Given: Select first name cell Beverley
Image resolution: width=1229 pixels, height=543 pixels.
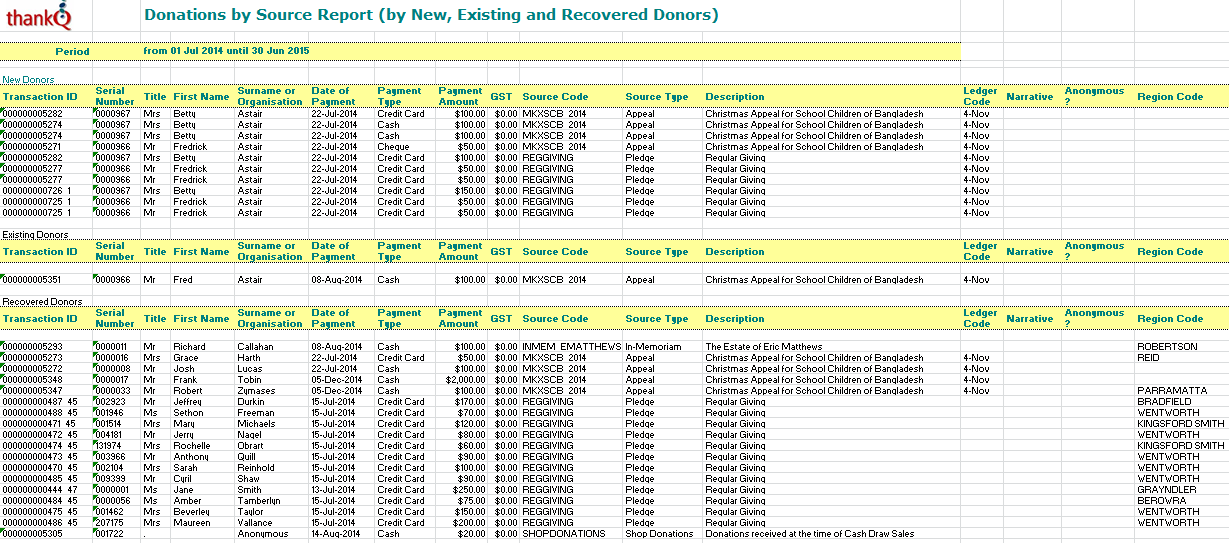Looking at the screenshot, I should [x=191, y=512].
